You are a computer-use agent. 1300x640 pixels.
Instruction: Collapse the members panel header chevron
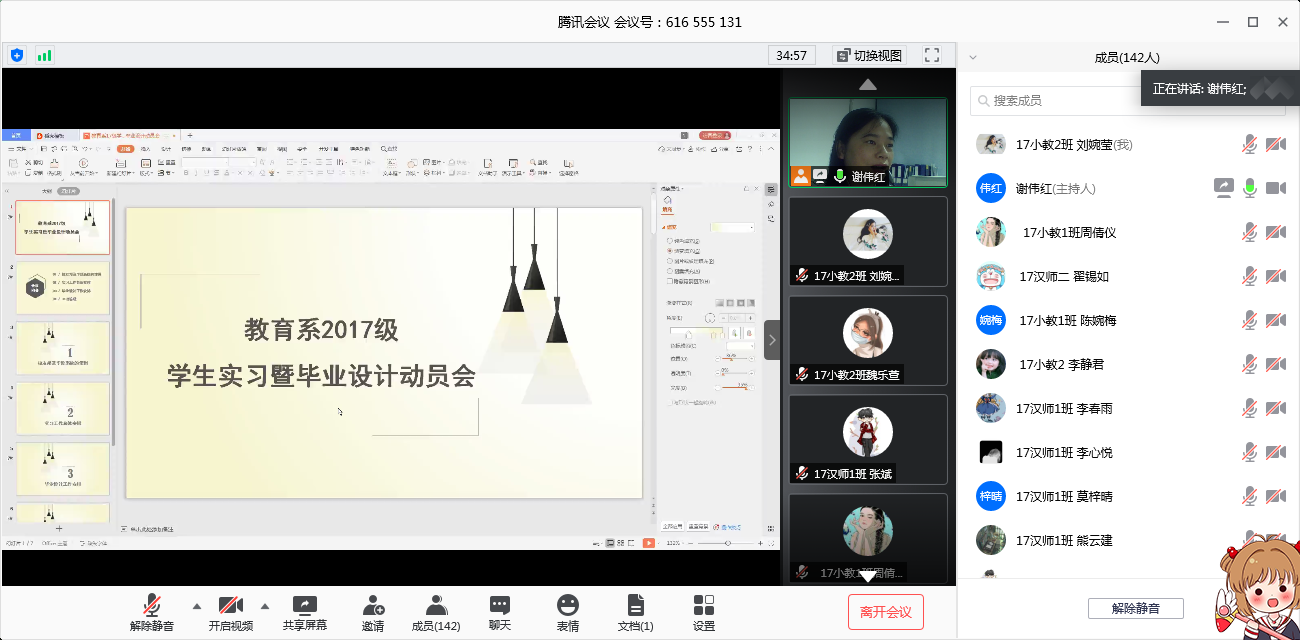tap(973, 58)
